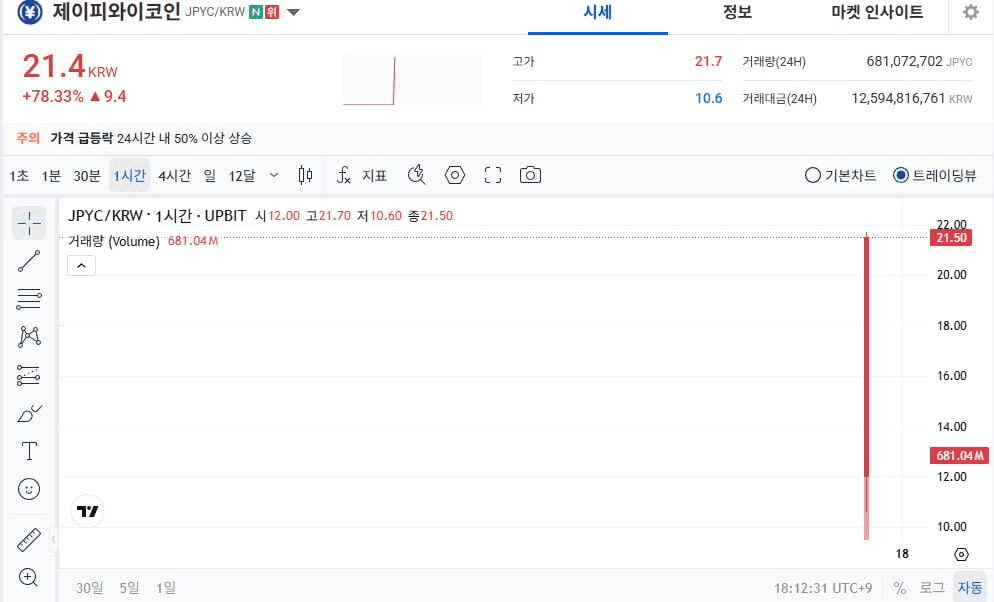Click the alert/replay clock icon
Screen dimensions: 994x602
pyautogui.click(x=416, y=175)
